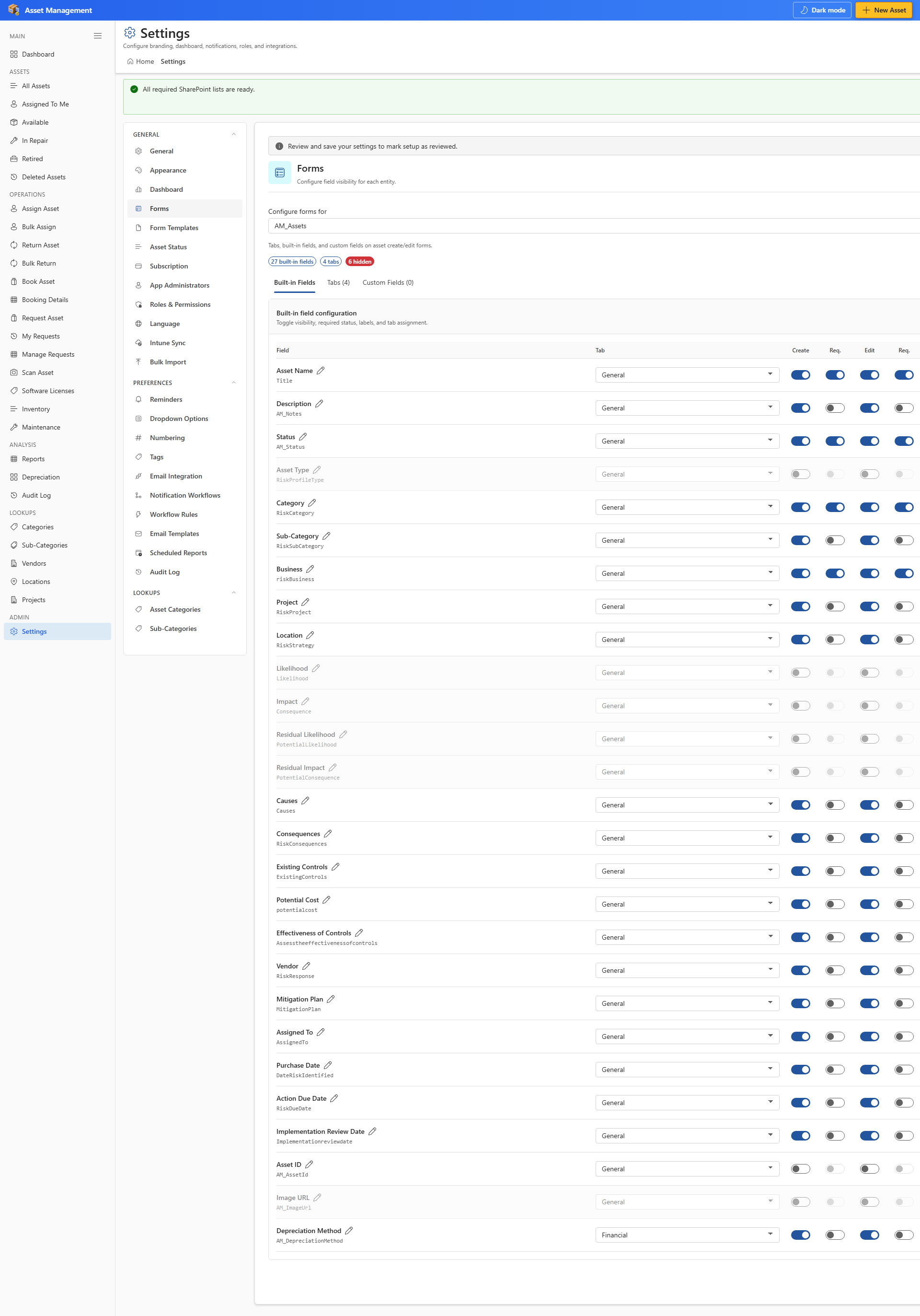Click pencil icon next to Project
920x1316 pixels.
305,602
